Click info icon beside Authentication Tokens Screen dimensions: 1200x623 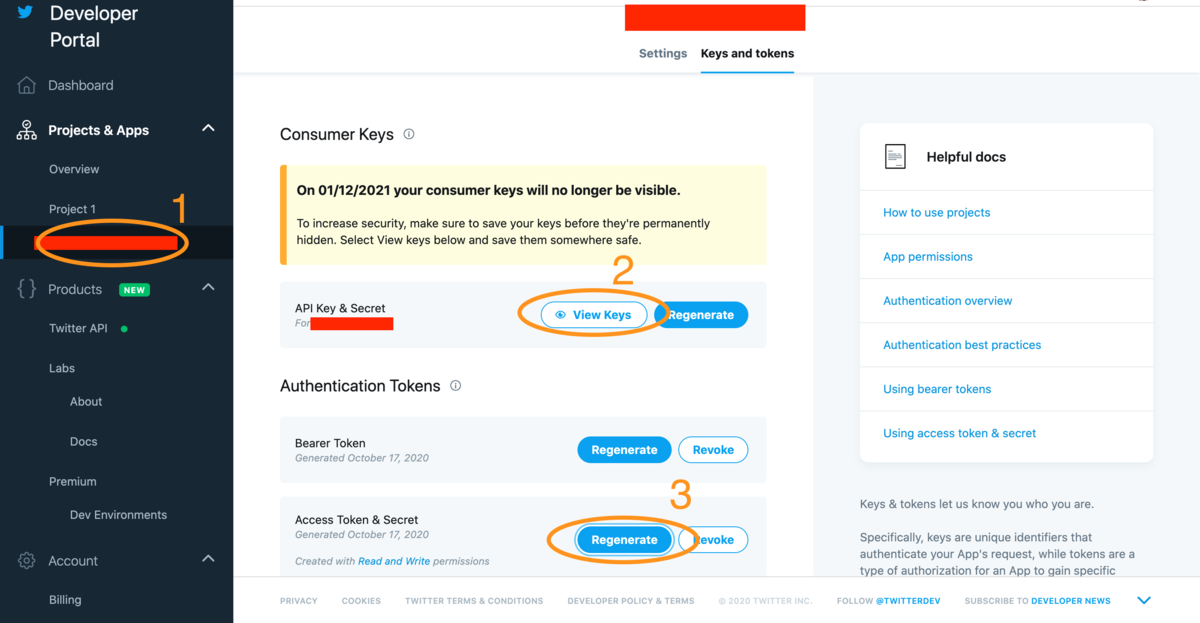(x=456, y=385)
